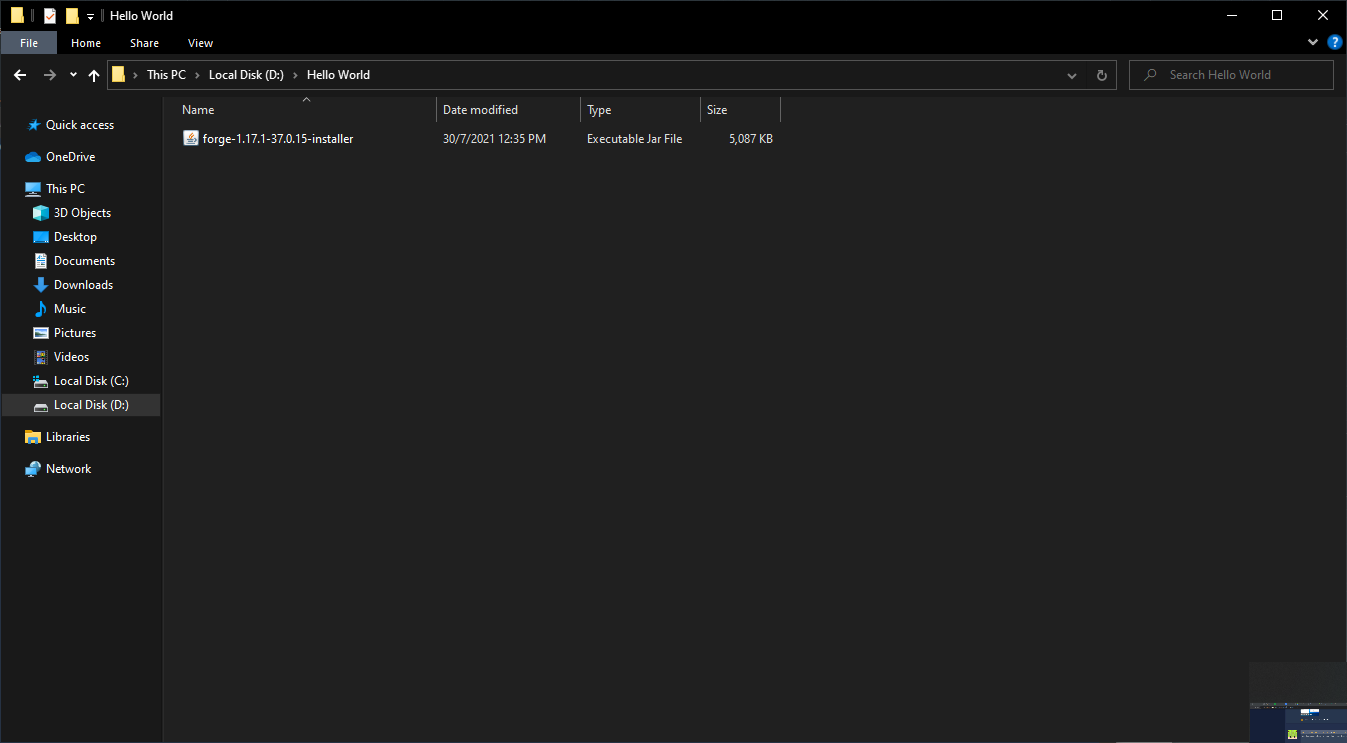
Task: Click the Pictures icon in the sidebar
Action: click(x=41, y=333)
